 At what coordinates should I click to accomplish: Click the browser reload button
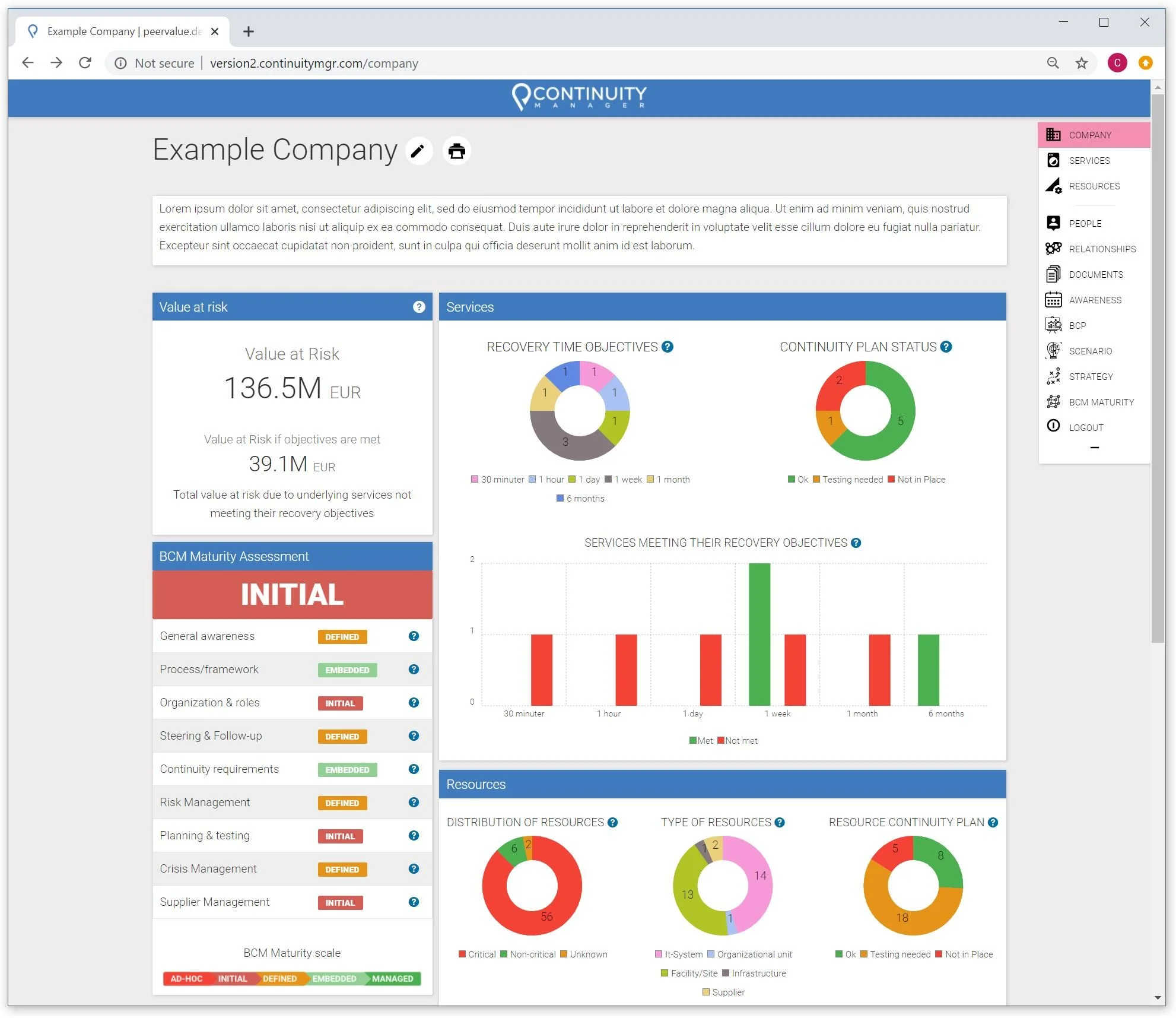pyautogui.click(x=85, y=63)
